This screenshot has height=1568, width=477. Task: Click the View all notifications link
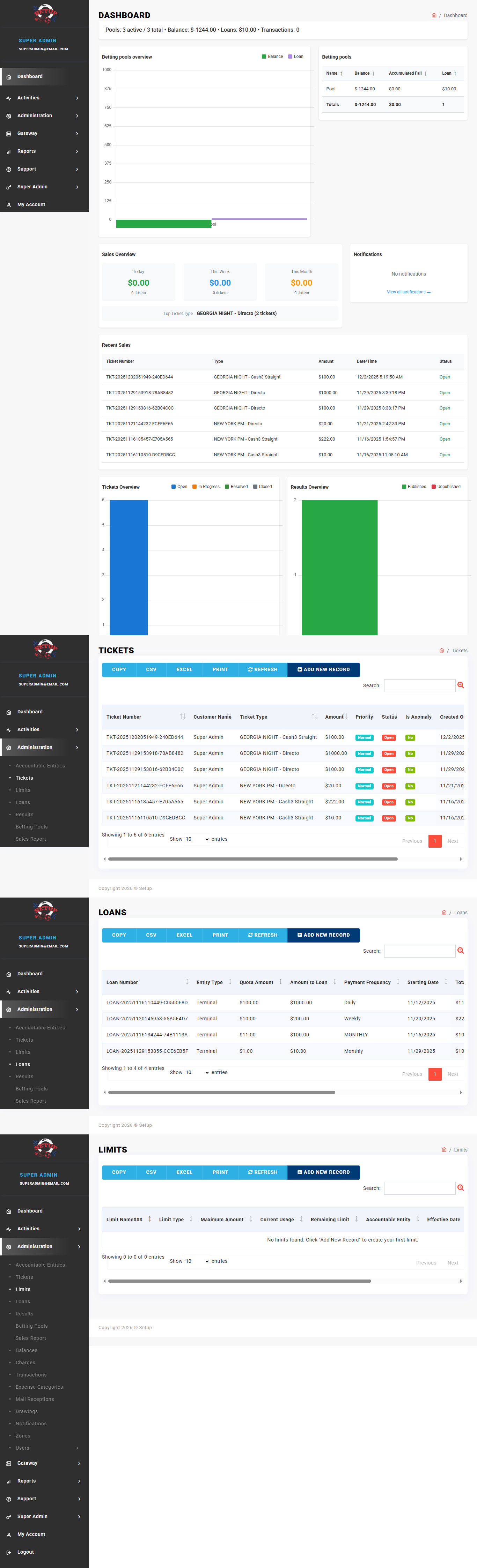coord(408,292)
